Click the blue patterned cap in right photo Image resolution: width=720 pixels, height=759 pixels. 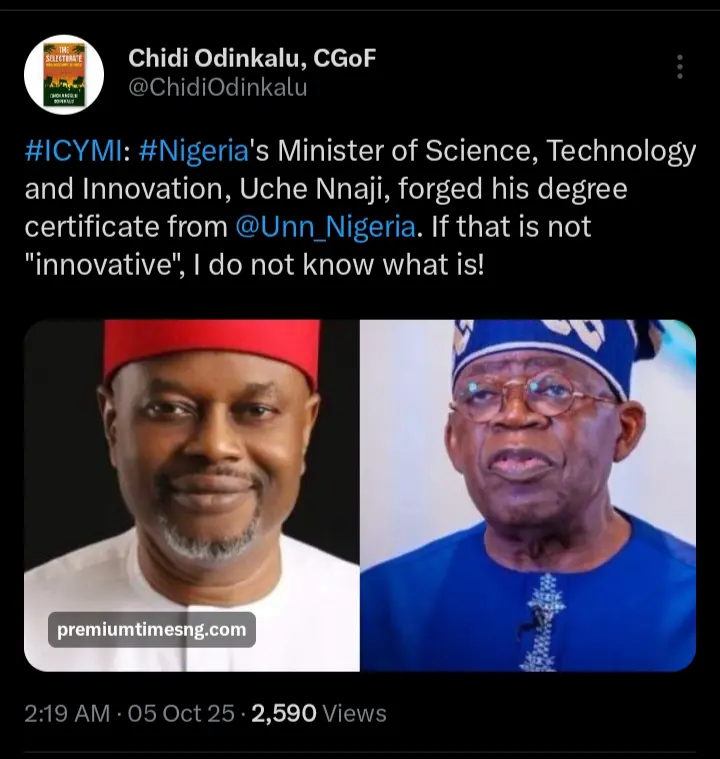point(545,347)
